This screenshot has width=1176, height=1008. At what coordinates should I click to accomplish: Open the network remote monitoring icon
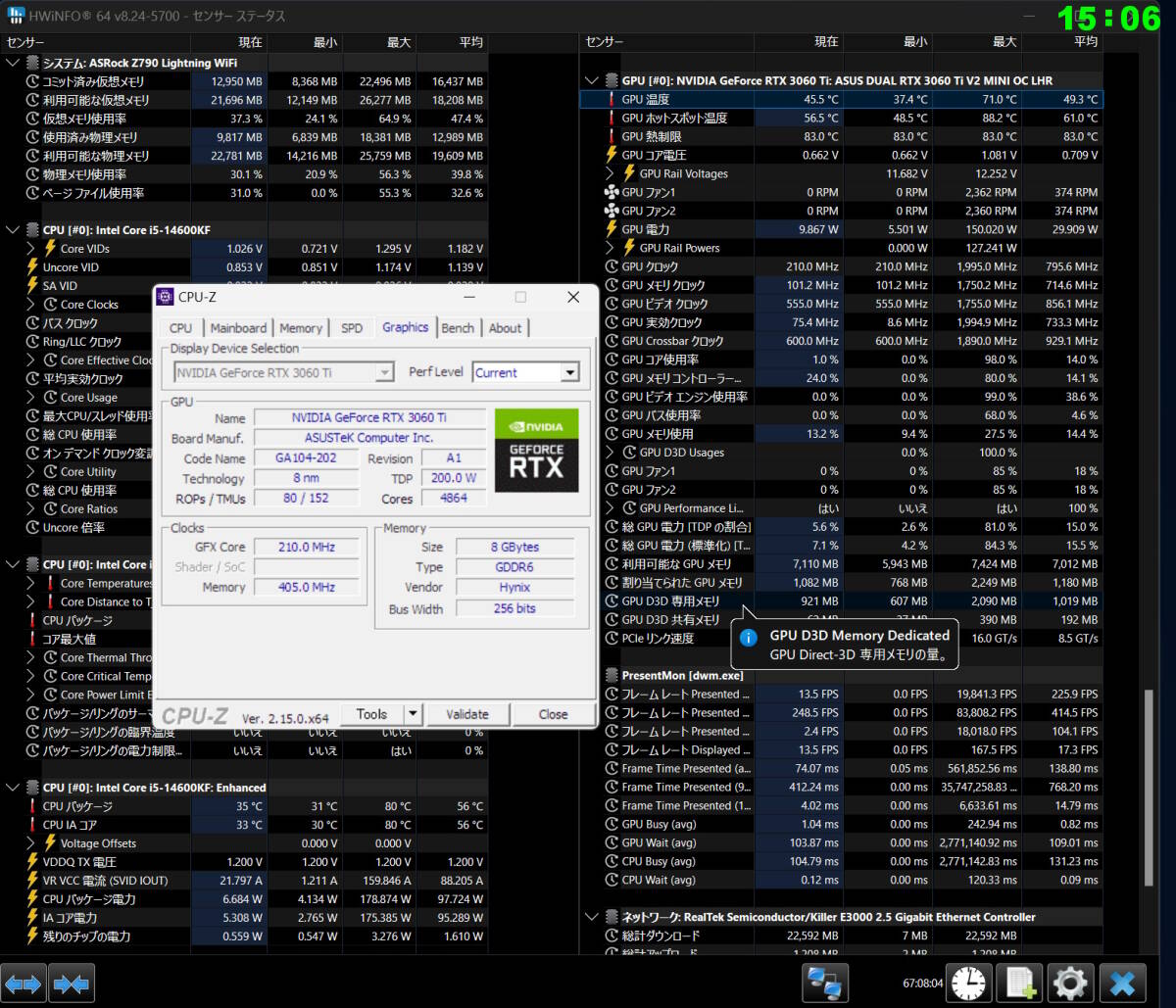(824, 983)
